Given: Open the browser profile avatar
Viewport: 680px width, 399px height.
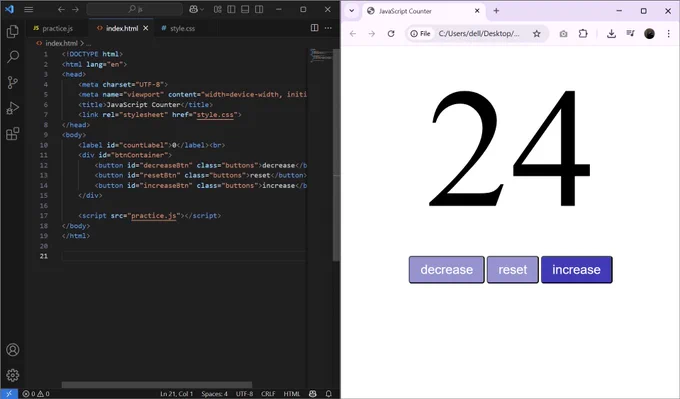Looking at the screenshot, I should (649, 34).
